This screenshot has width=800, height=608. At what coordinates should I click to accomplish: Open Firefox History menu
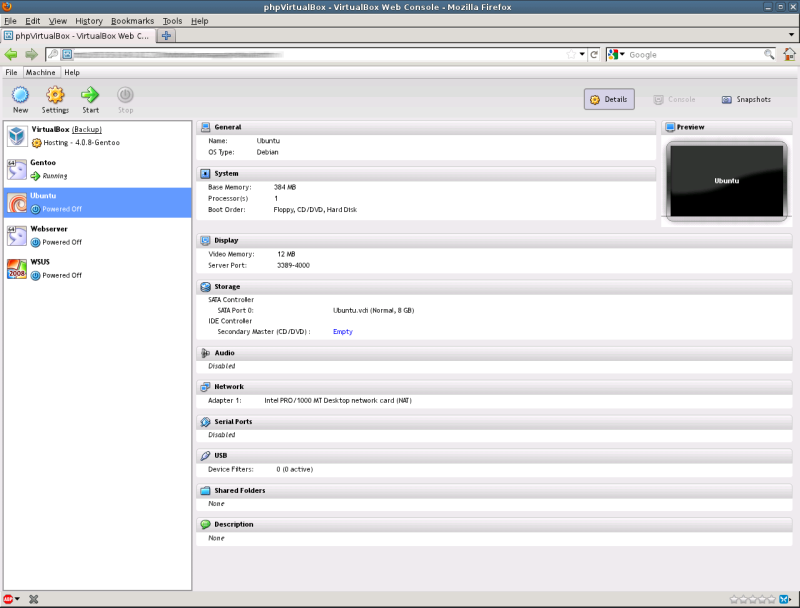tap(89, 21)
